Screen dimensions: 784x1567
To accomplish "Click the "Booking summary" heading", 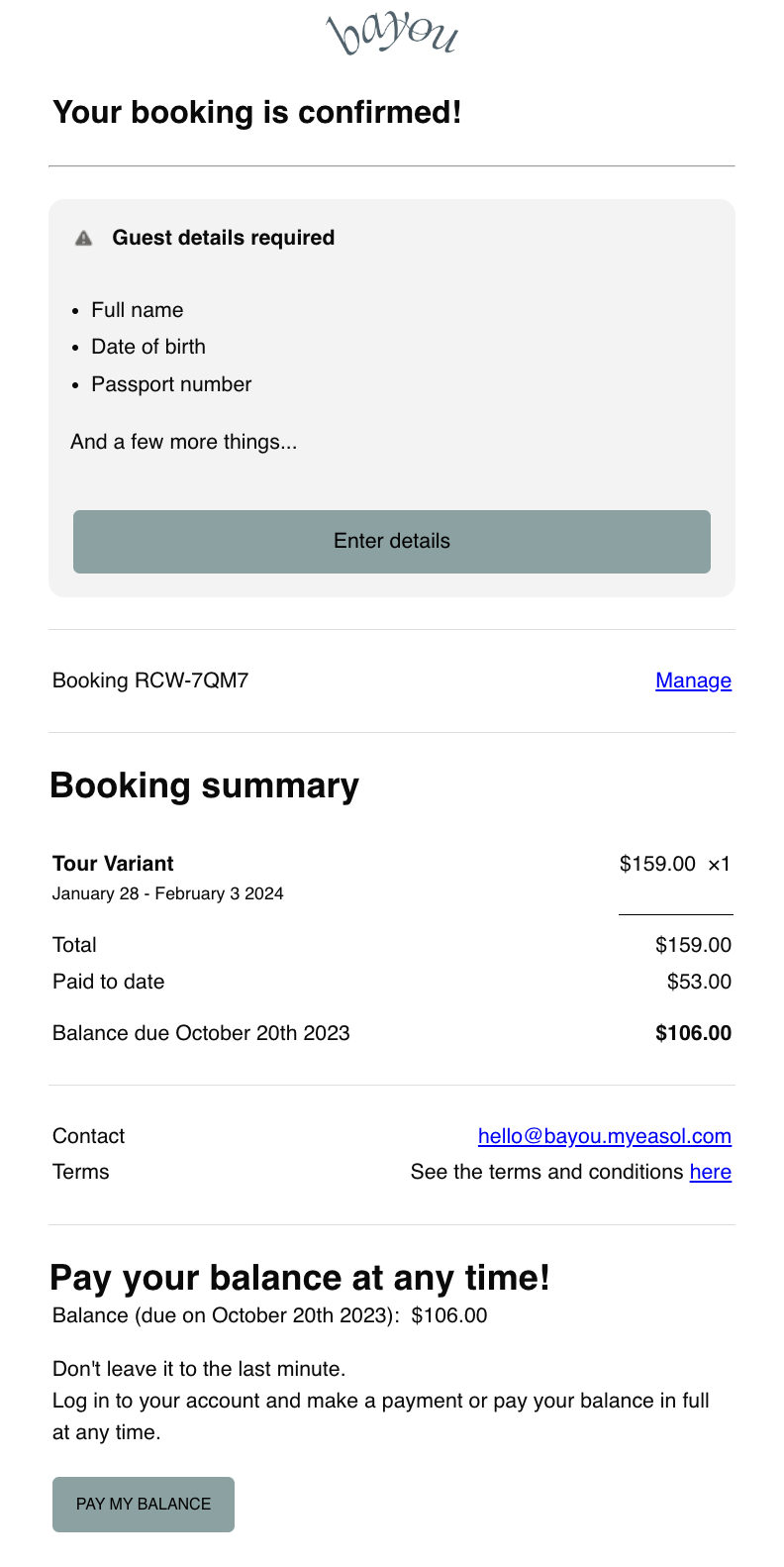I will tap(205, 785).
